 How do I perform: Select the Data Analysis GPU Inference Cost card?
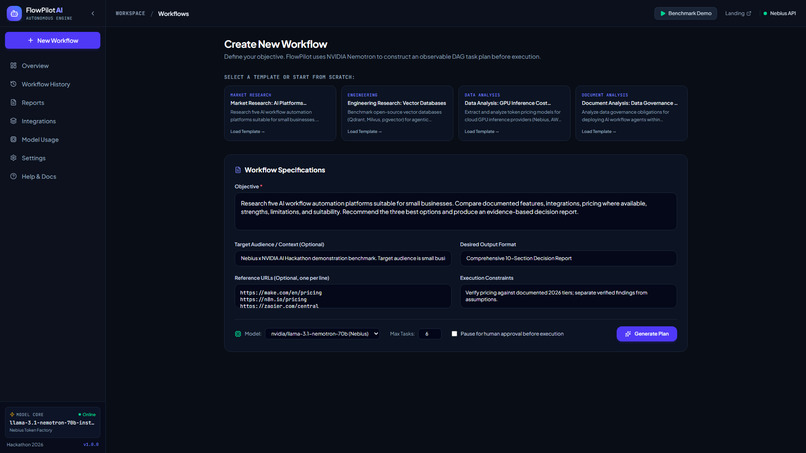515,113
